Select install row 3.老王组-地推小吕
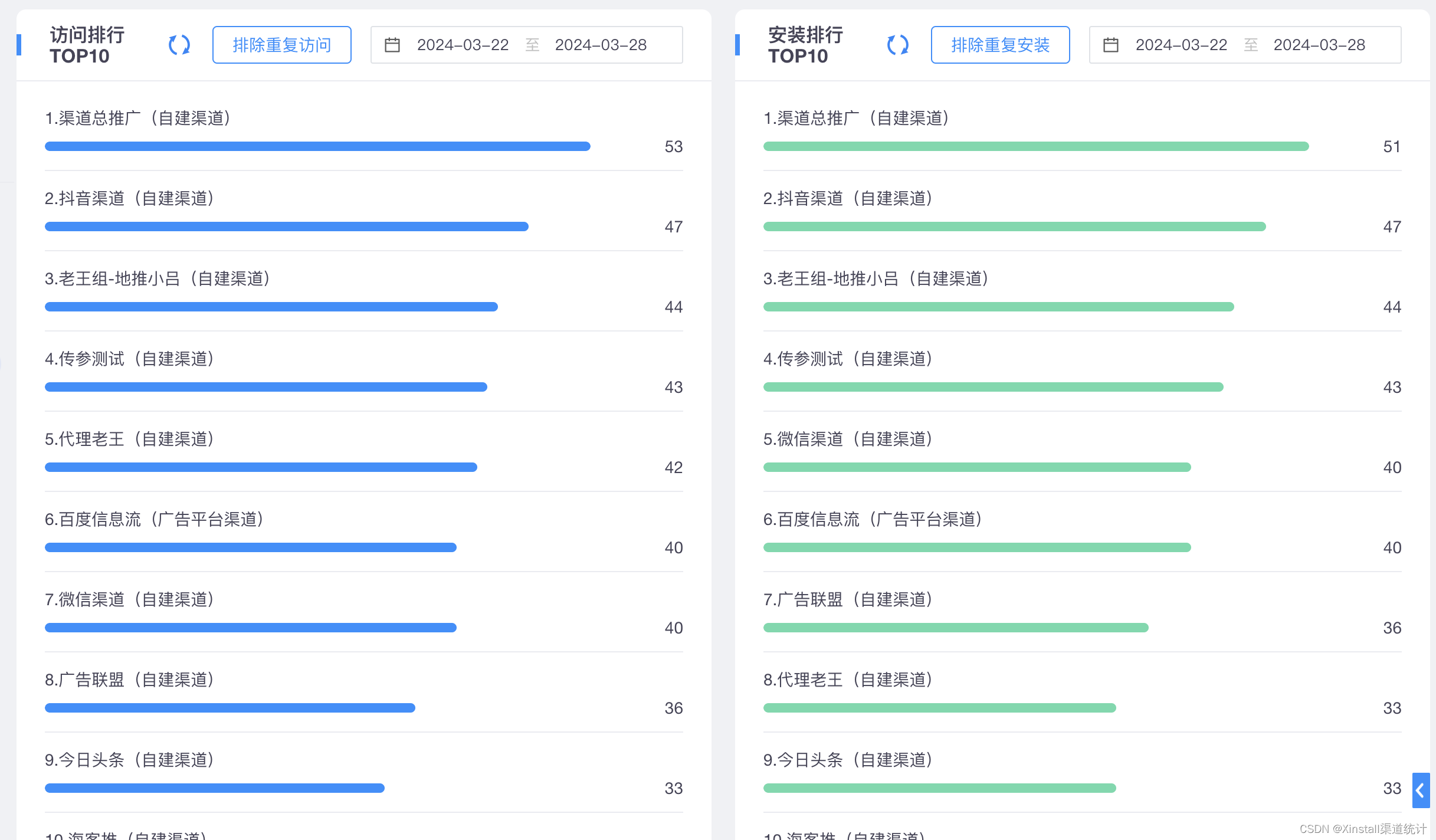 point(1083,291)
